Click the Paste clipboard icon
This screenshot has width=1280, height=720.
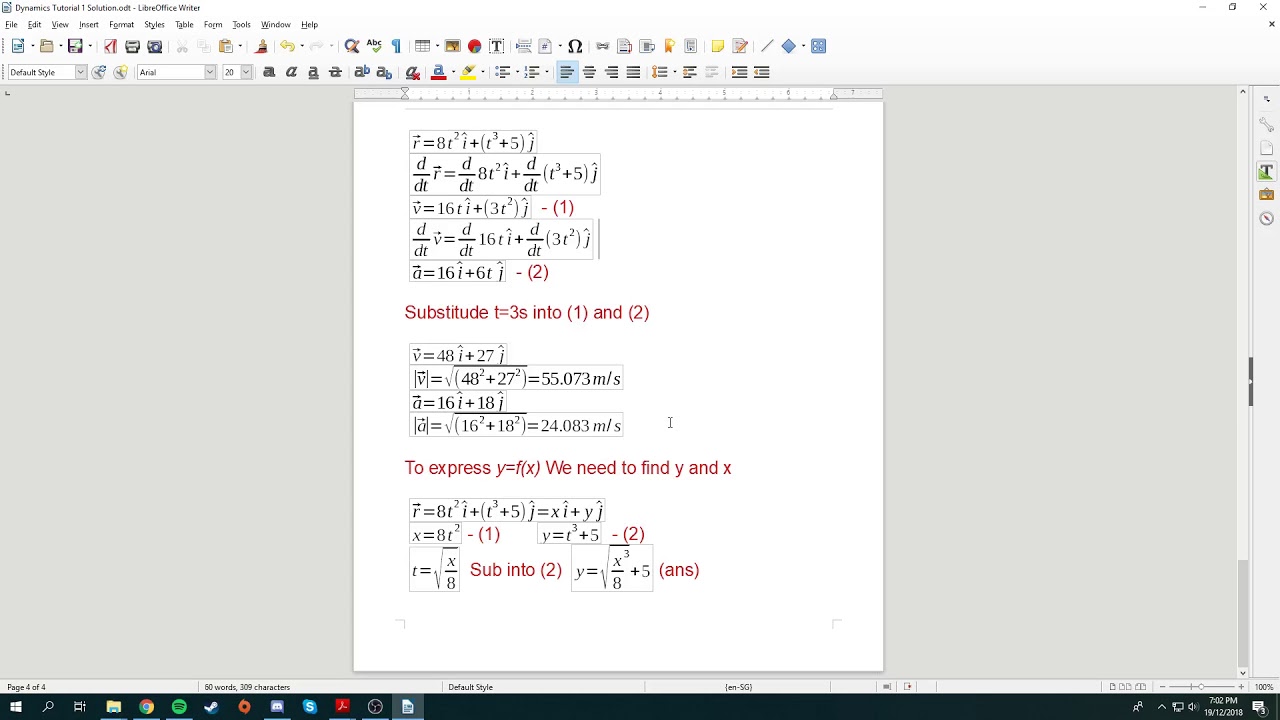(225, 46)
